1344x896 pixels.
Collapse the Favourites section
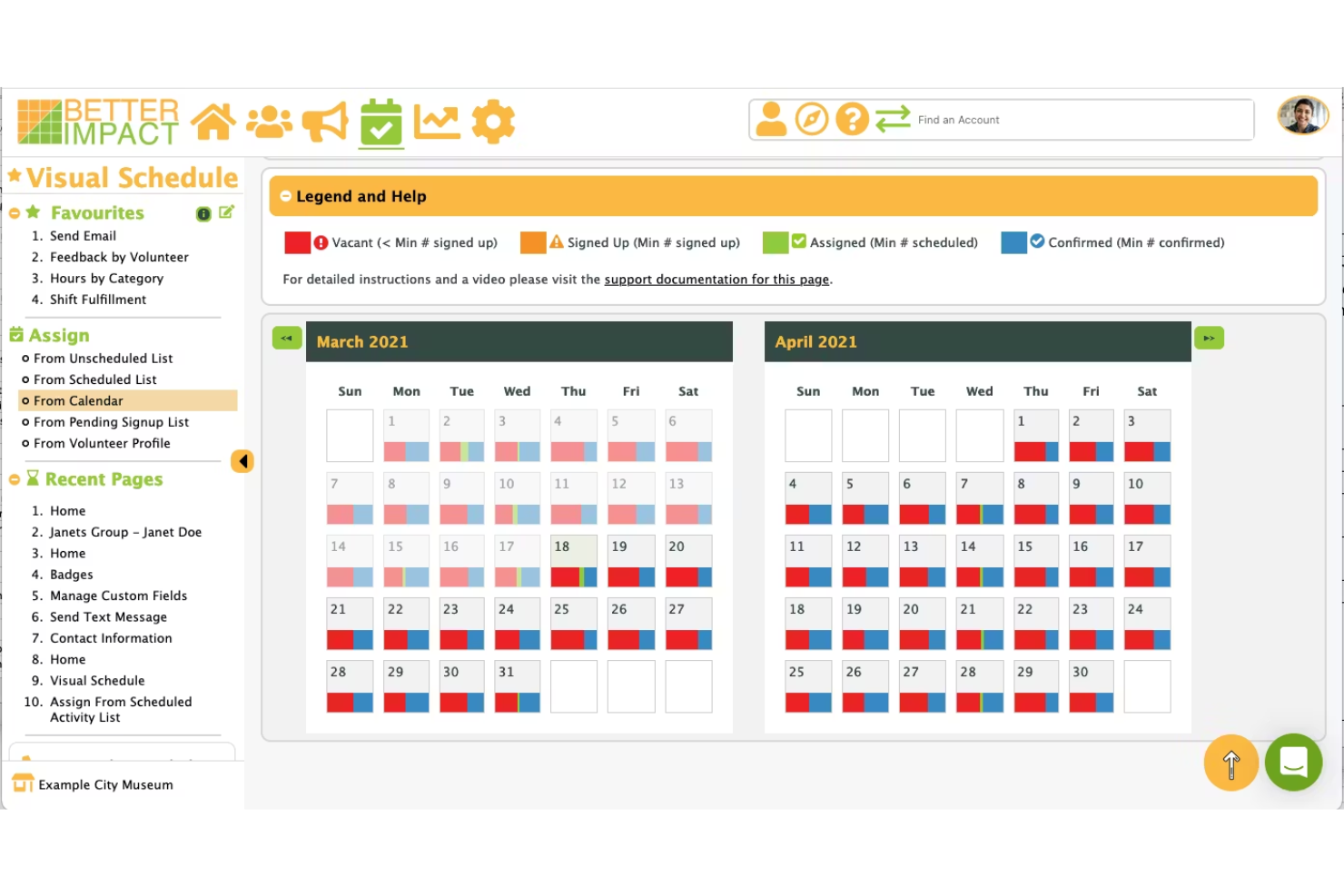(15, 212)
